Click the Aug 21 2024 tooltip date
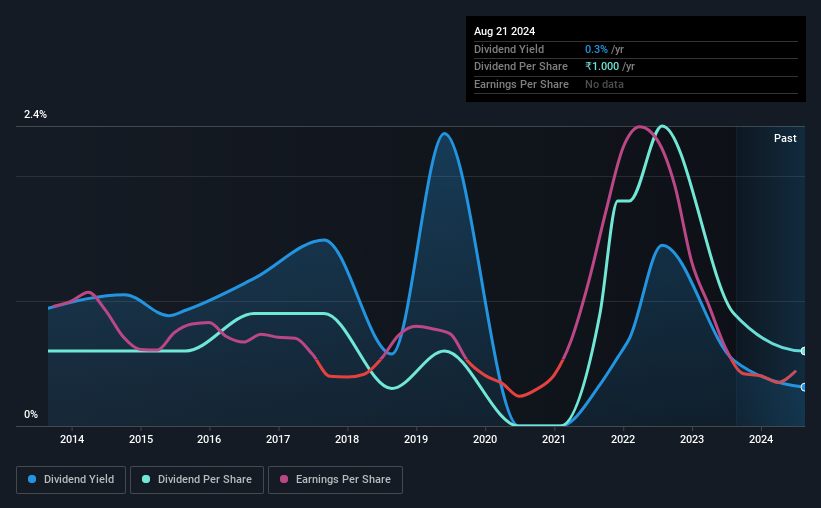The image size is (821, 508). (x=504, y=31)
